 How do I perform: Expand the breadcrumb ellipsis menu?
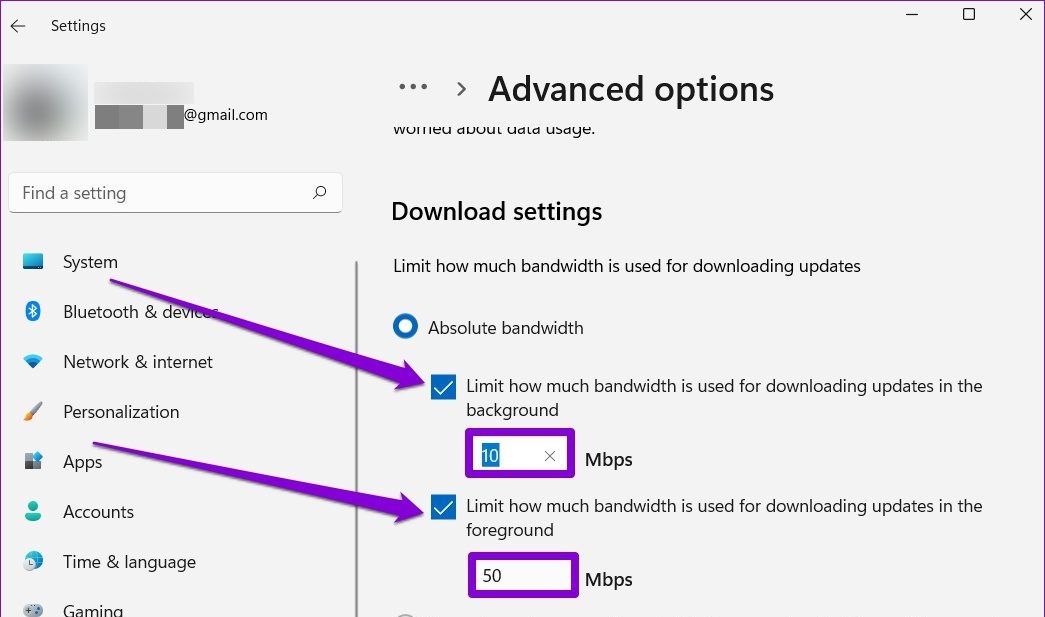click(413, 87)
